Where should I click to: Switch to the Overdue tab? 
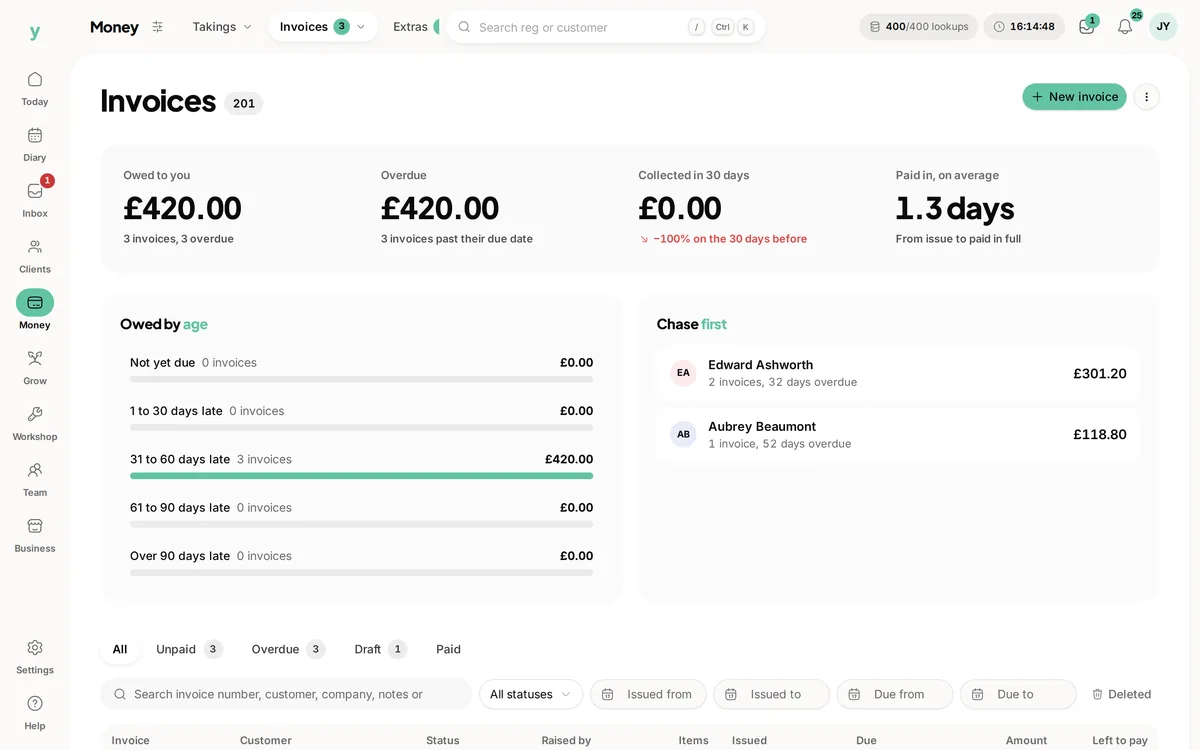(288, 649)
